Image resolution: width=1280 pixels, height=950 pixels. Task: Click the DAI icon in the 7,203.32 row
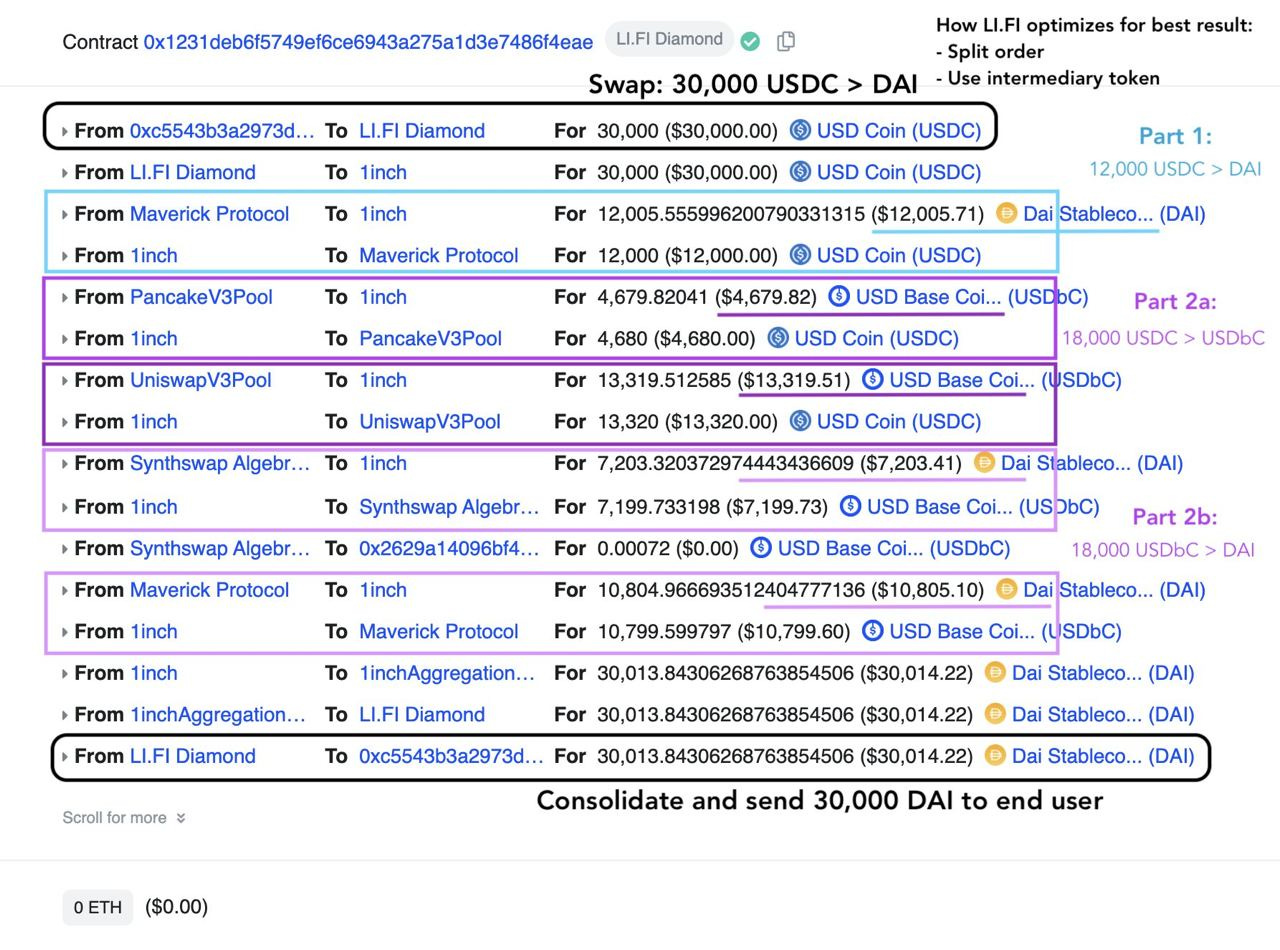coord(984,462)
